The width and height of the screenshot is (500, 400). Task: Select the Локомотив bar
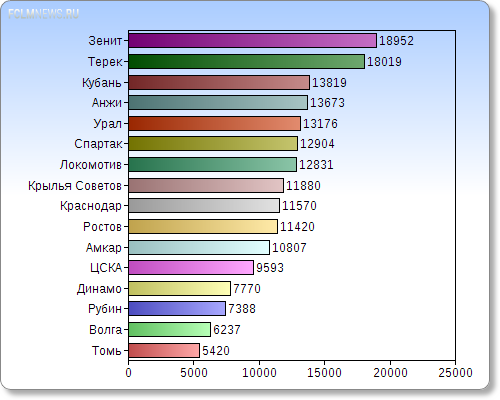213,165
